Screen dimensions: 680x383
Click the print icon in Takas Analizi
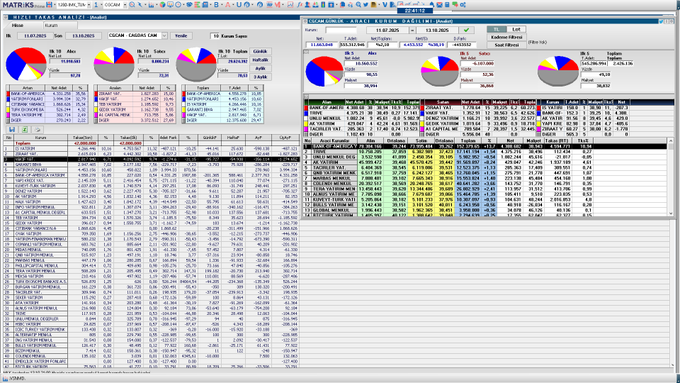pyautogui.click(x=37, y=129)
